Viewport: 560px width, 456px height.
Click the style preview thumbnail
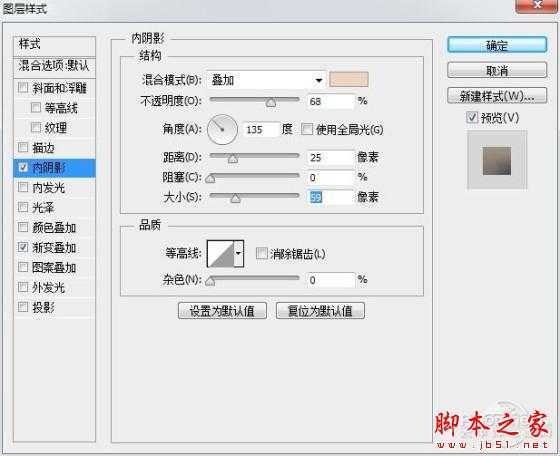[497, 160]
